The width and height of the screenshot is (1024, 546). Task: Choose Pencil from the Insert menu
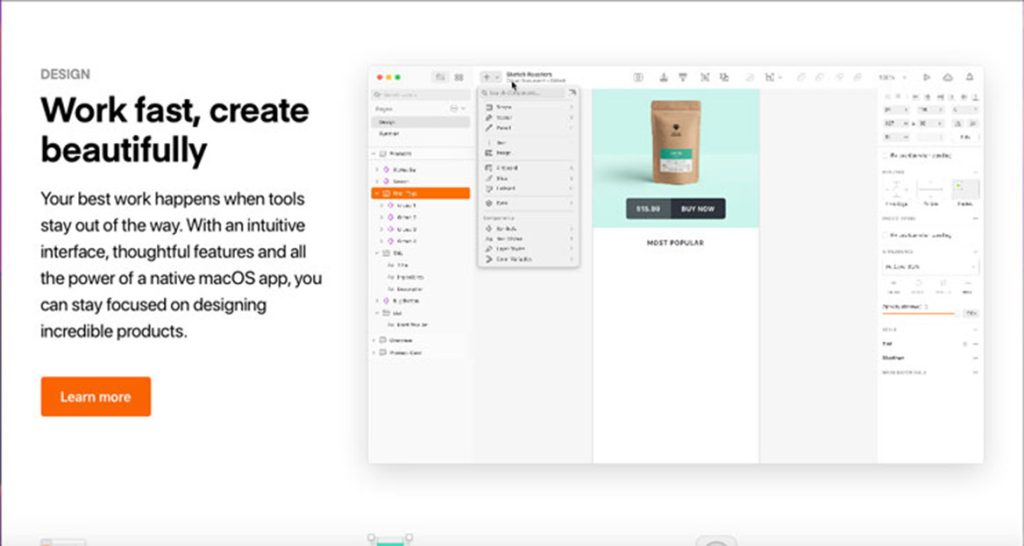tap(528, 128)
